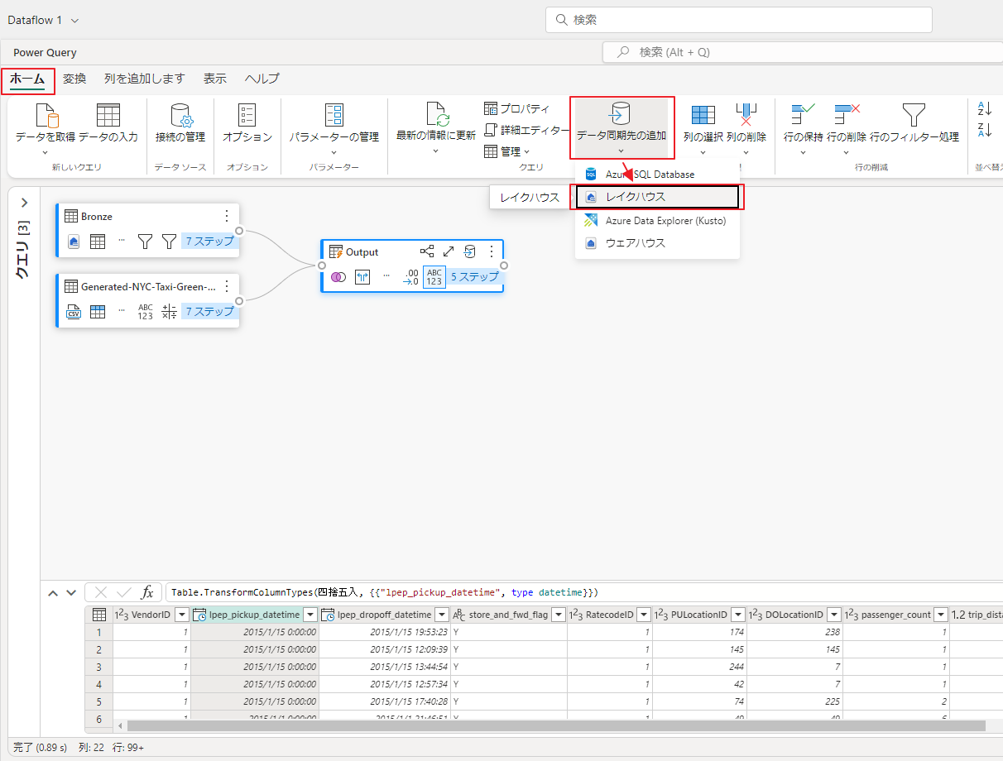Screen dimensions: 1003x761
Task: Click the データを取得 (Get data) icon
Action: 47,115
